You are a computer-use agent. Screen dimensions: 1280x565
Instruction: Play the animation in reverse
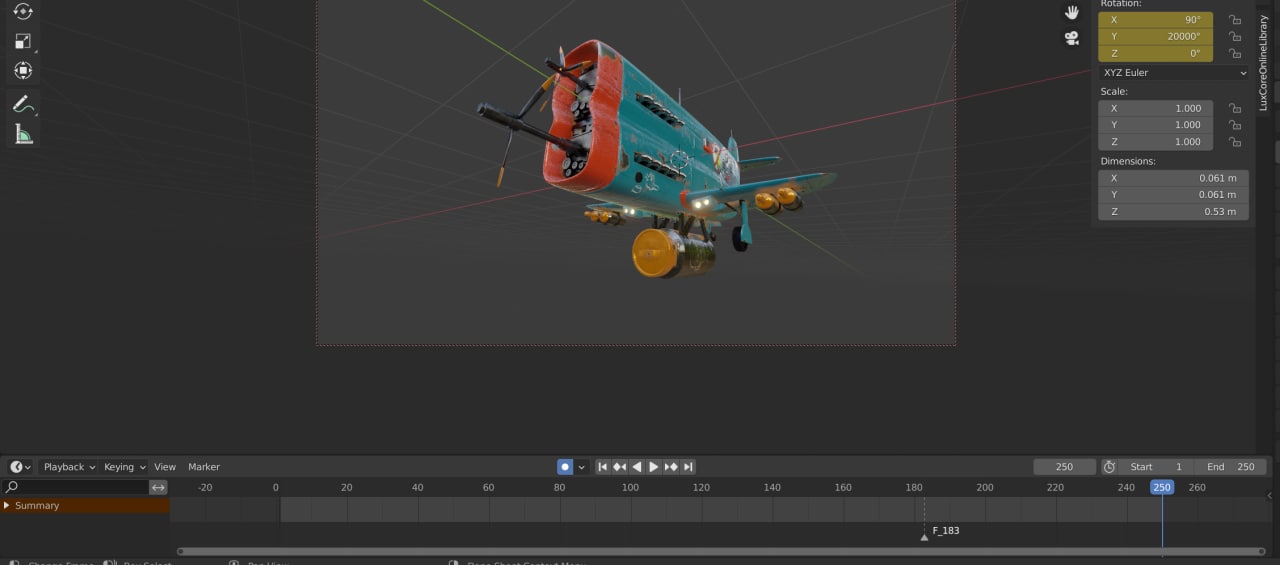coord(636,467)
